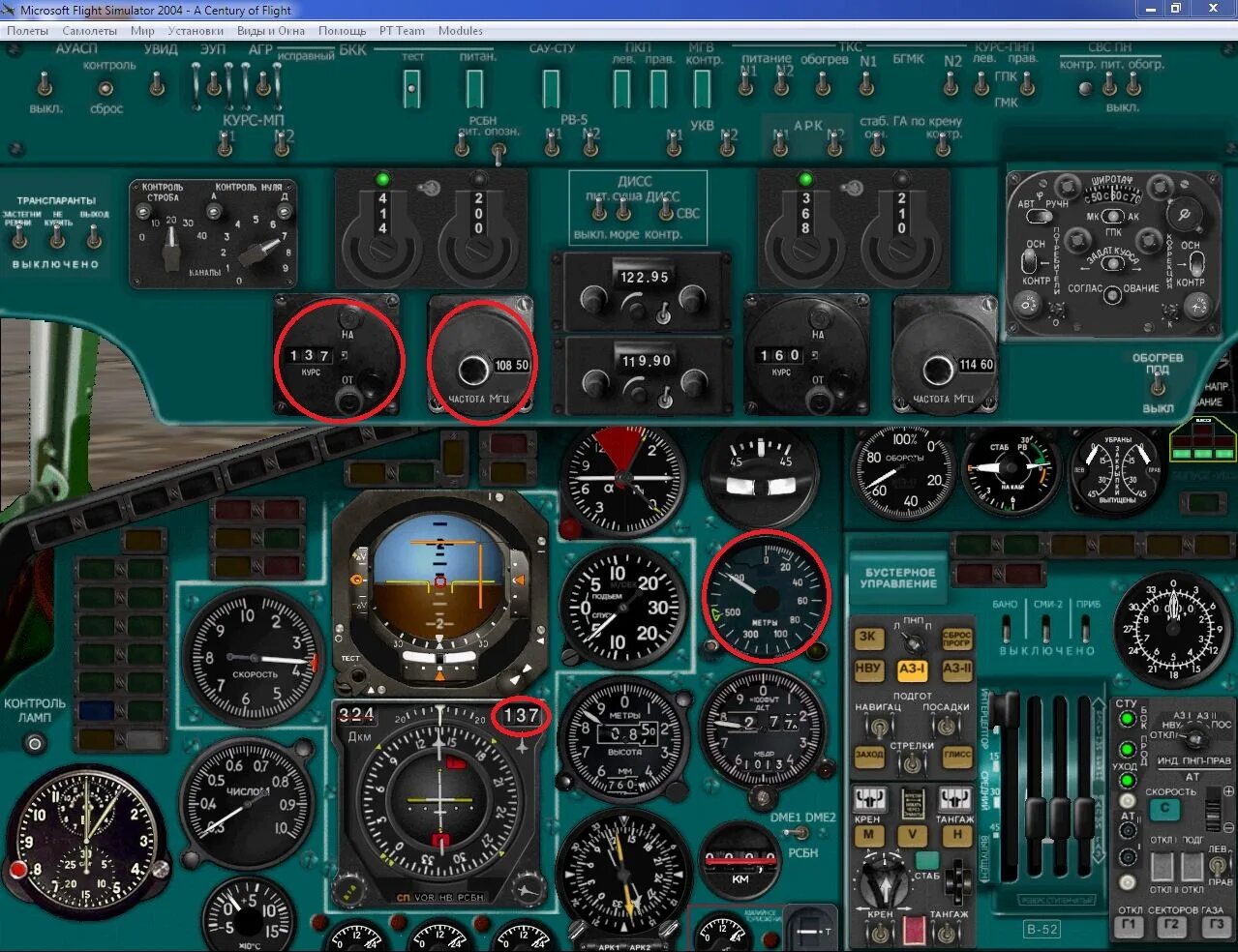Toggle the НЕ КУРИТЬ sign switch
Screen dimensions: 1238x952
57,235
